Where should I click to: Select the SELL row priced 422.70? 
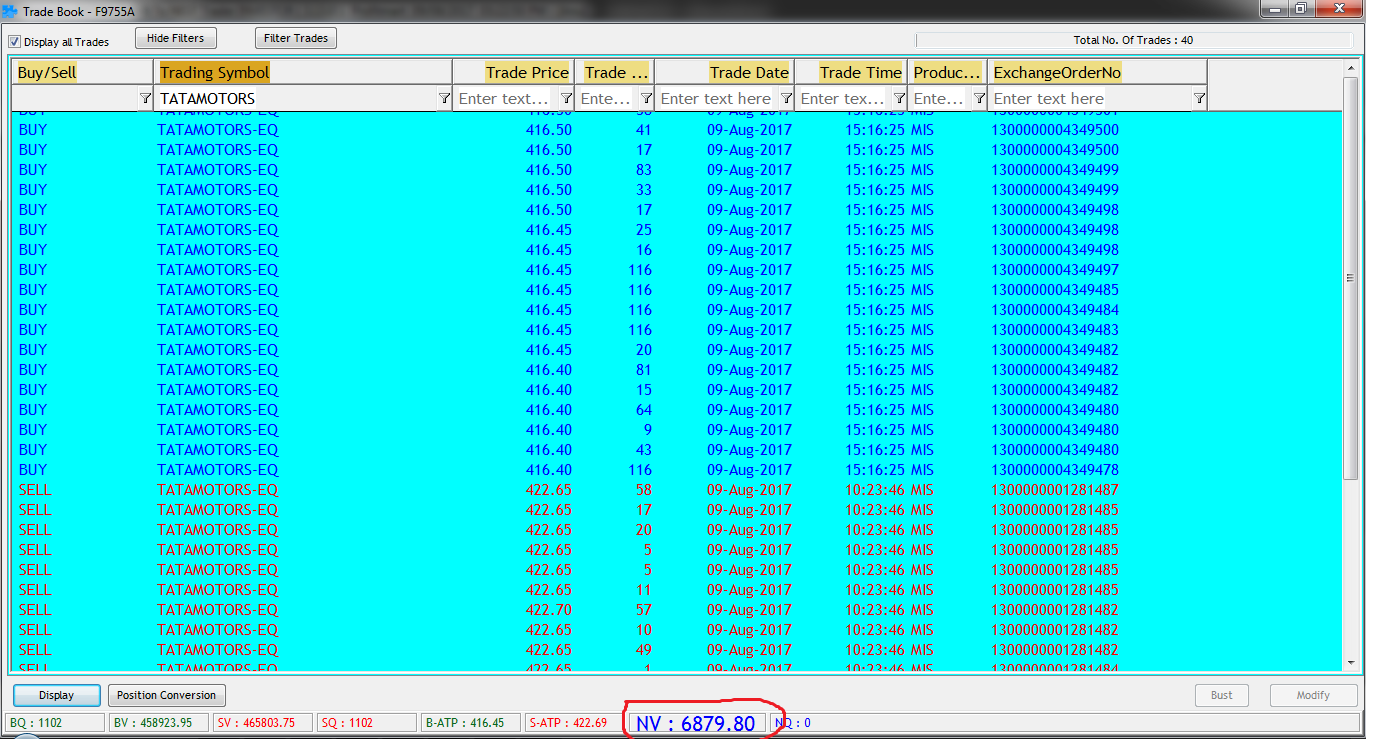pyautogui.click(x=676, y=610)
